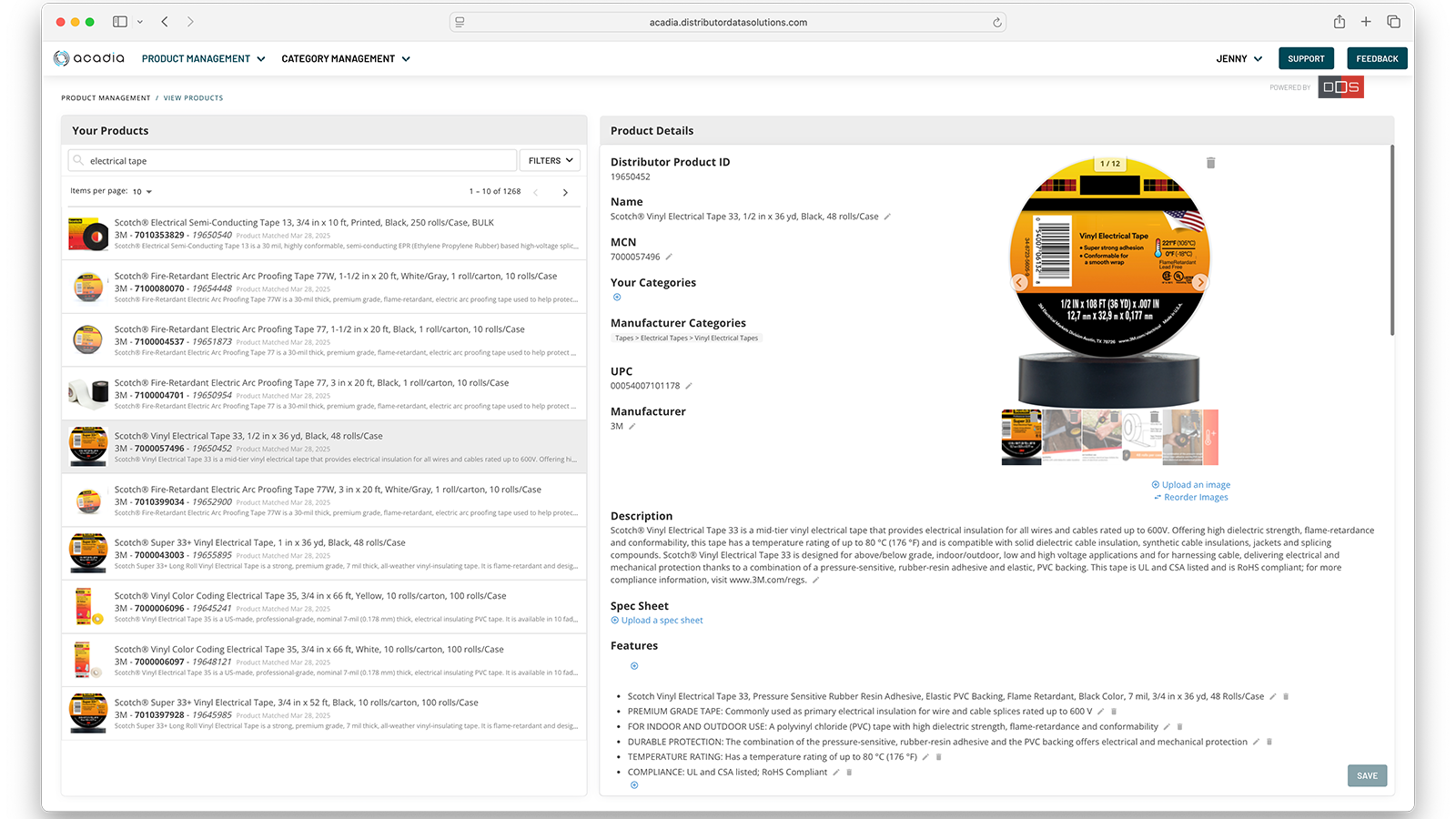Screen dimensions: 1456x819
Task: Delete the product image using the trash icon
Action: [1210, 163]
